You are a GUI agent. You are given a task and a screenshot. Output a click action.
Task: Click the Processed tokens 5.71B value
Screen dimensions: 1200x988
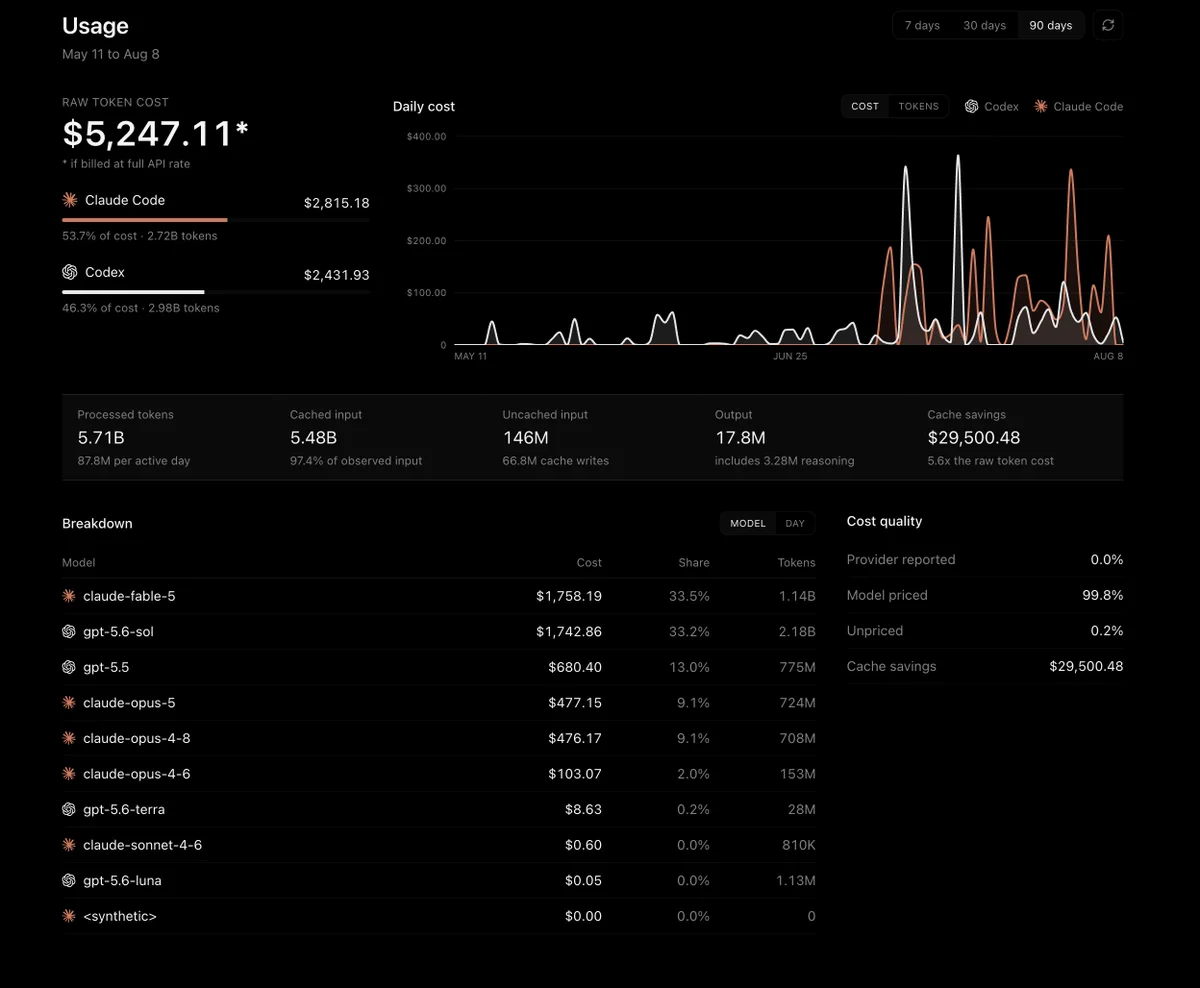click(101, 438)
